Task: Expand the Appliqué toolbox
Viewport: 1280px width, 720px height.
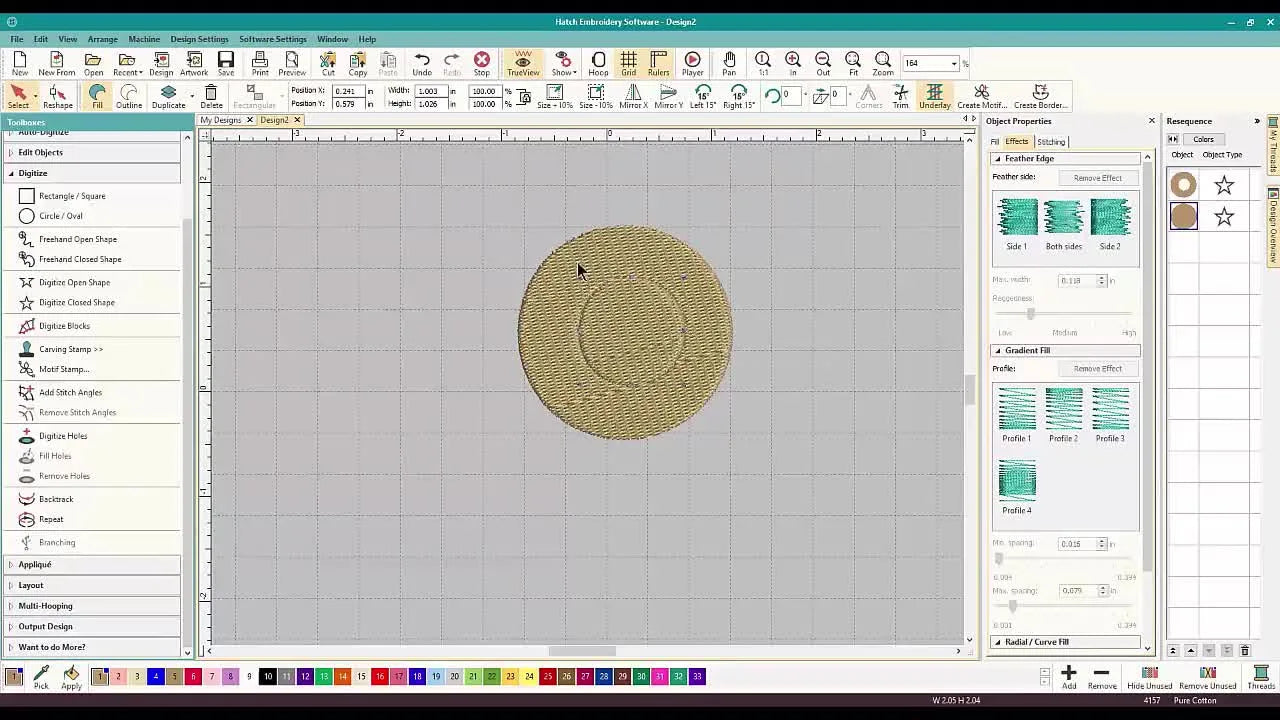Action: click(34, 563)
